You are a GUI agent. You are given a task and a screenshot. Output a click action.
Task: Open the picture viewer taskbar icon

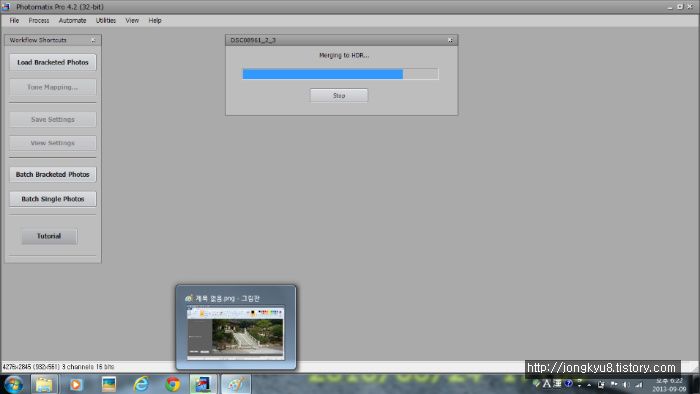(108, 384)
